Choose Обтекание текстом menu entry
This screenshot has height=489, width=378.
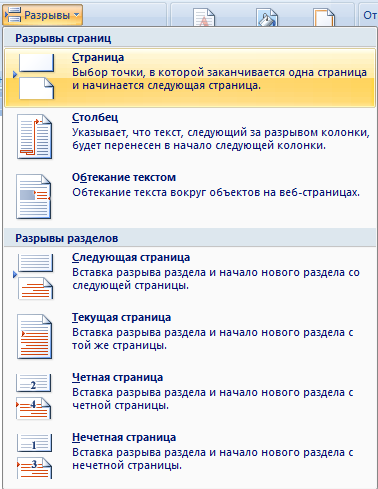(x=190, y=197)
